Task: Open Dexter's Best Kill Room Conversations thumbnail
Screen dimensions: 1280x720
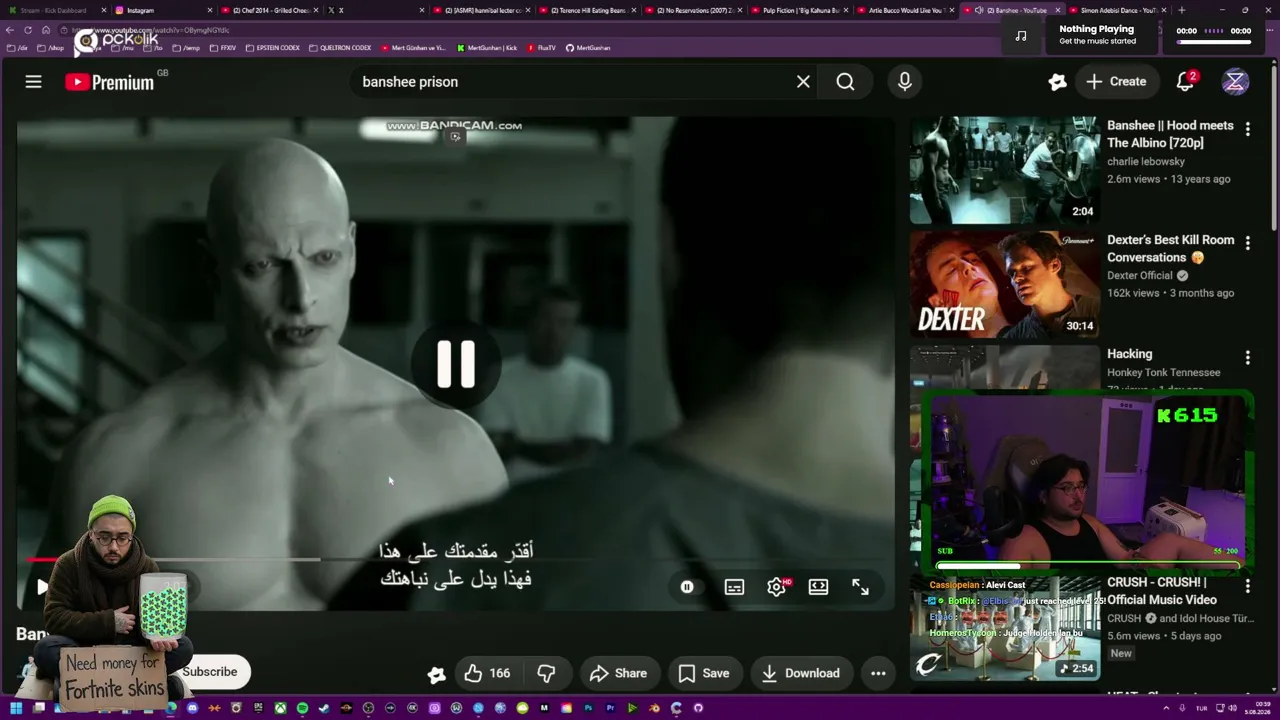Action: click(1004, 285)
